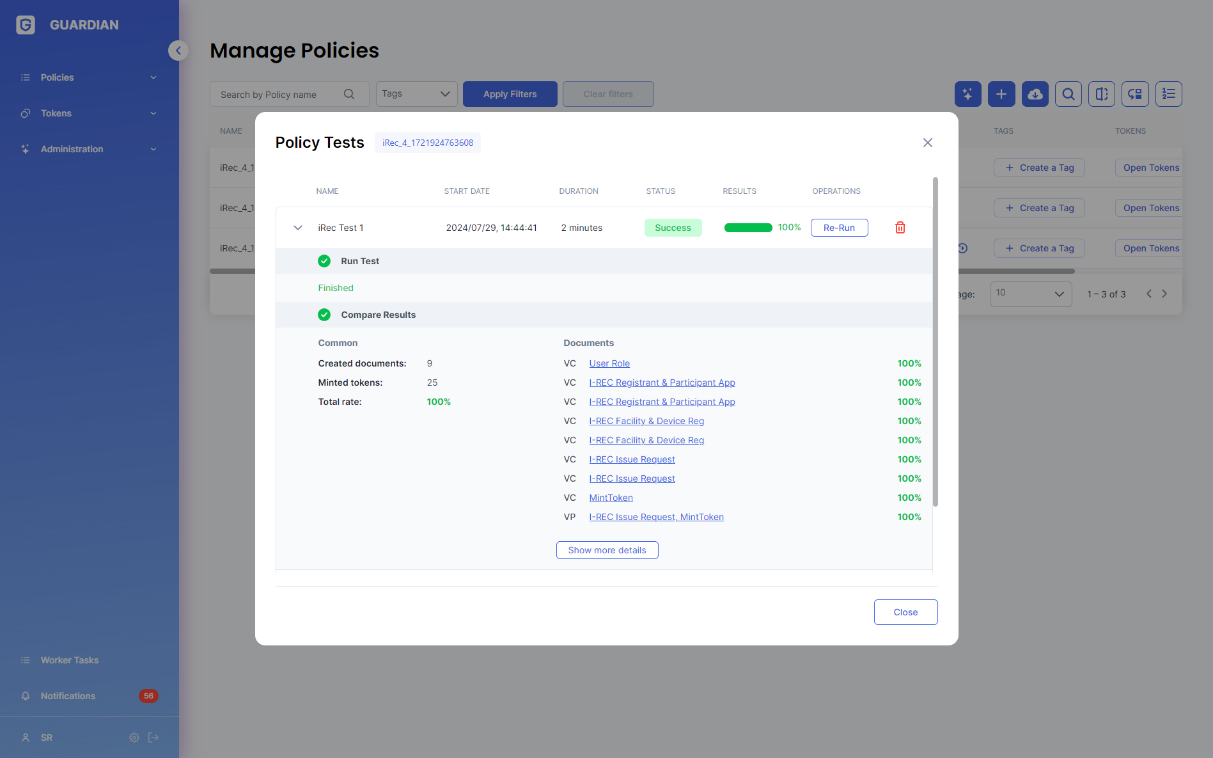1213x758 pixels.
Task: Click the AI sparkles toolbar icon
Action: click(x=968, y=94)
